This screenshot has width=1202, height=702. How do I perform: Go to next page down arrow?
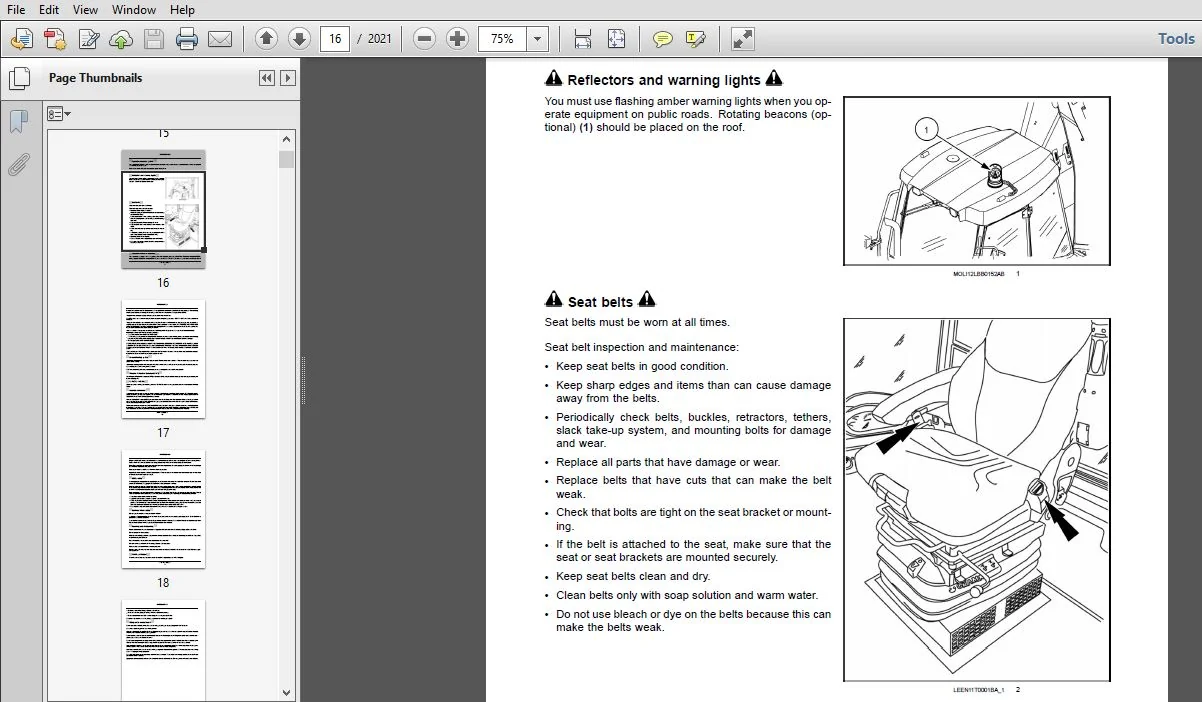pos(299,39)
